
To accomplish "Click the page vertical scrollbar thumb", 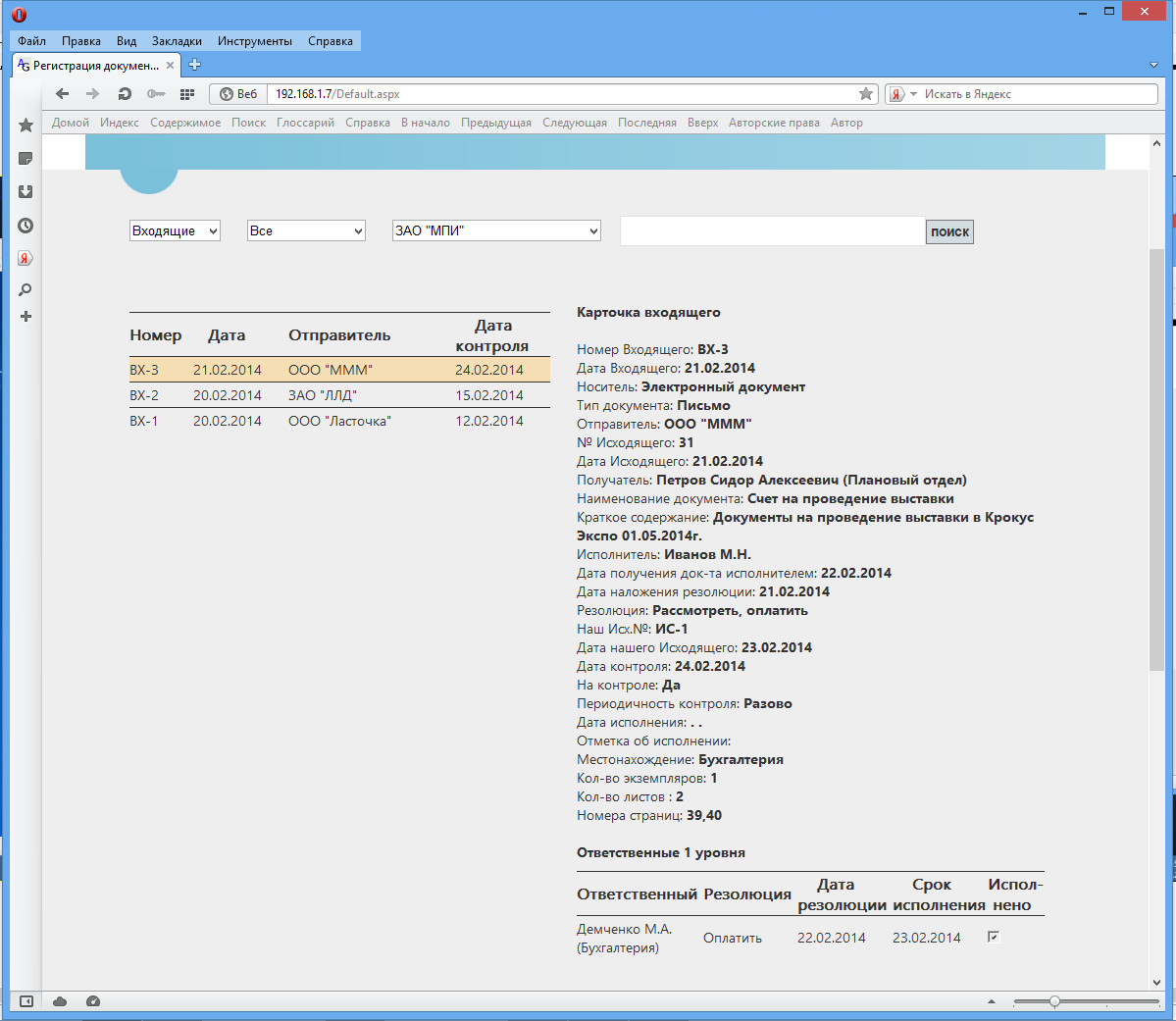I will [x=1156, y=459].
